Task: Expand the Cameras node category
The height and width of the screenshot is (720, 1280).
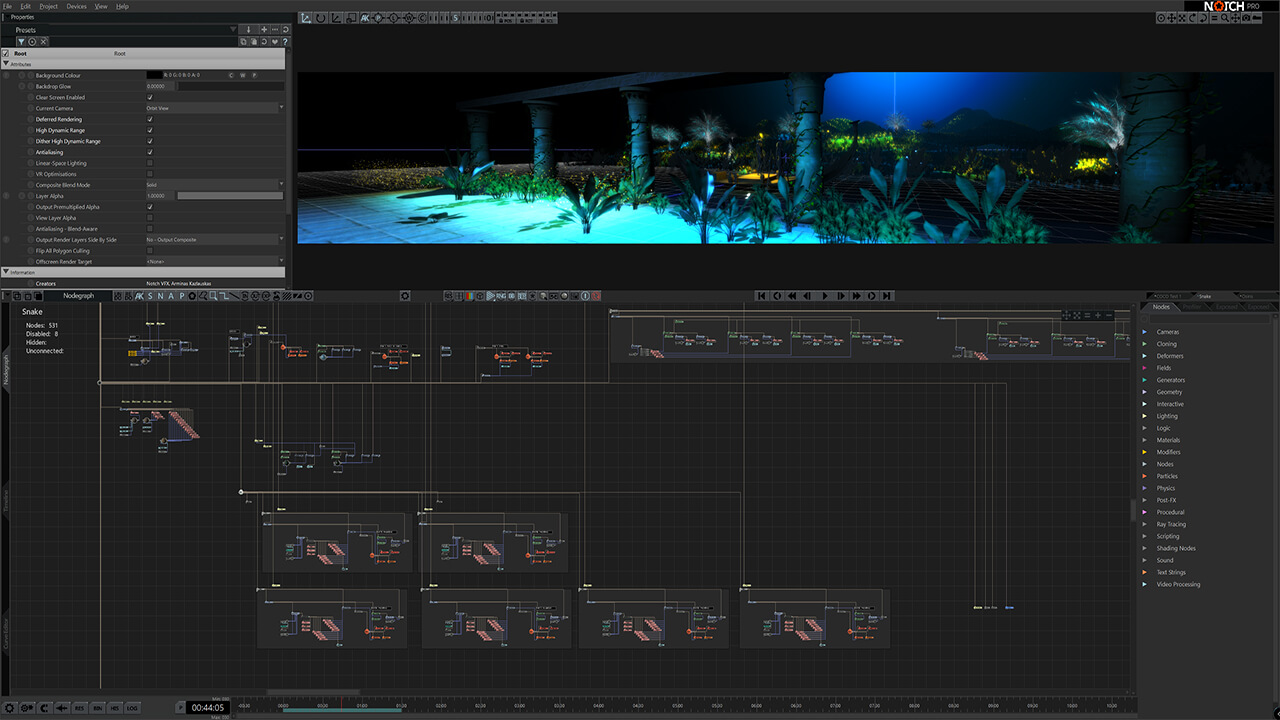Action: pos(1145,332)
